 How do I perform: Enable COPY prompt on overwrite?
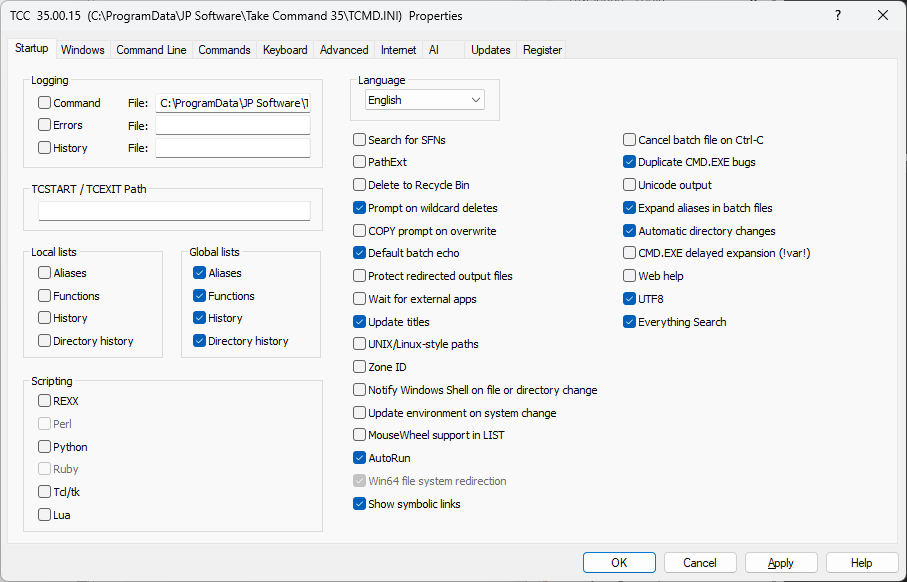click(359, 231)
